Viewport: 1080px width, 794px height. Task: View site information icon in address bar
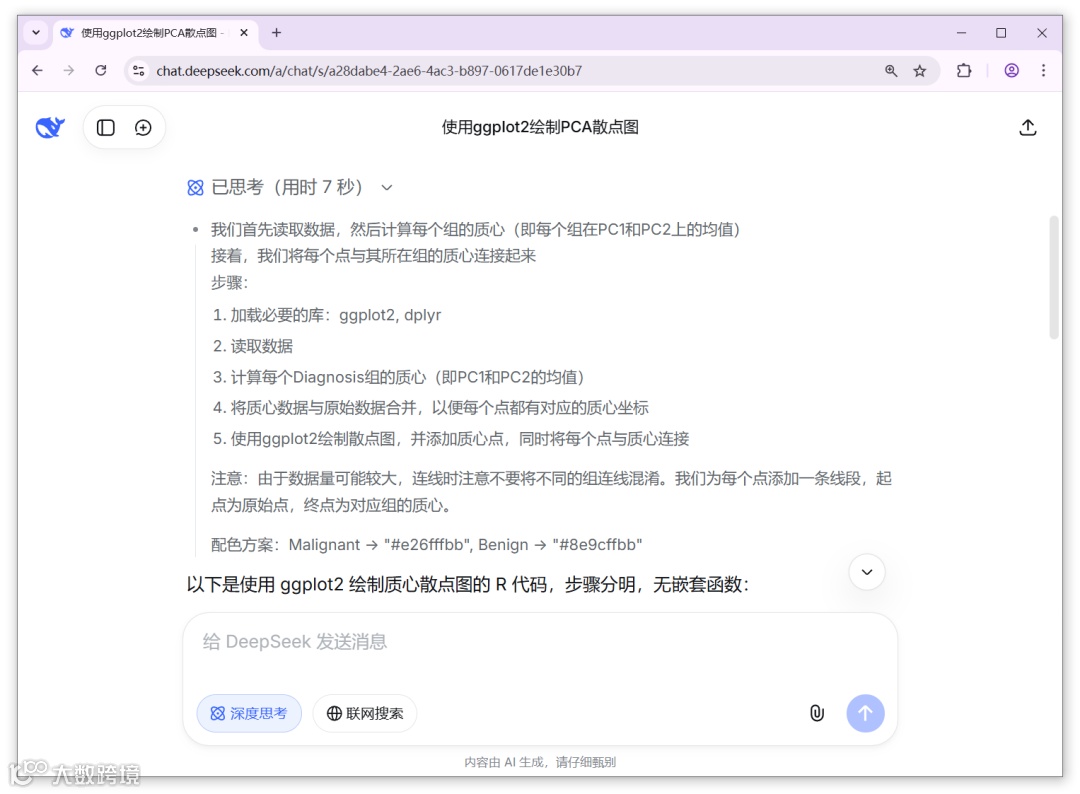[x=138, y=70]
